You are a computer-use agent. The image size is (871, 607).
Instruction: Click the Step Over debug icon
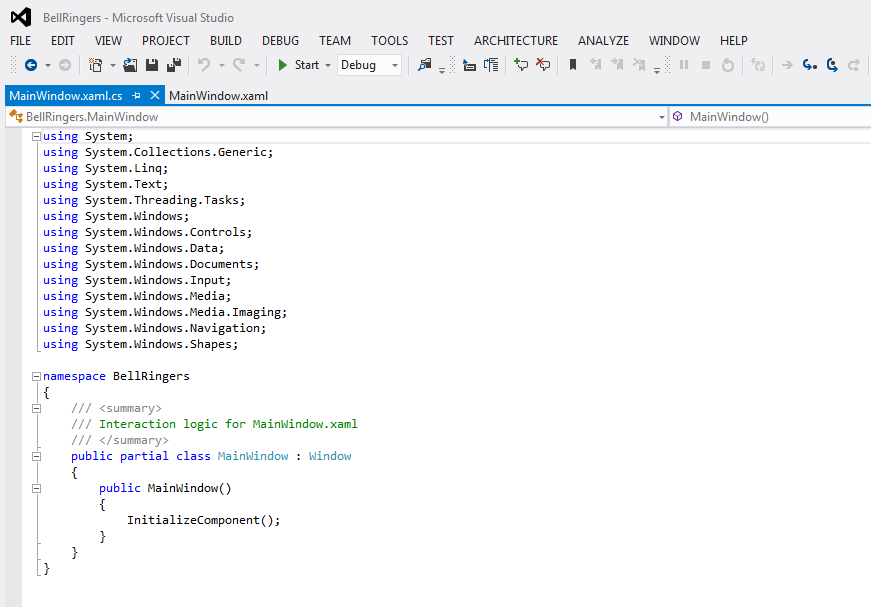832,65
